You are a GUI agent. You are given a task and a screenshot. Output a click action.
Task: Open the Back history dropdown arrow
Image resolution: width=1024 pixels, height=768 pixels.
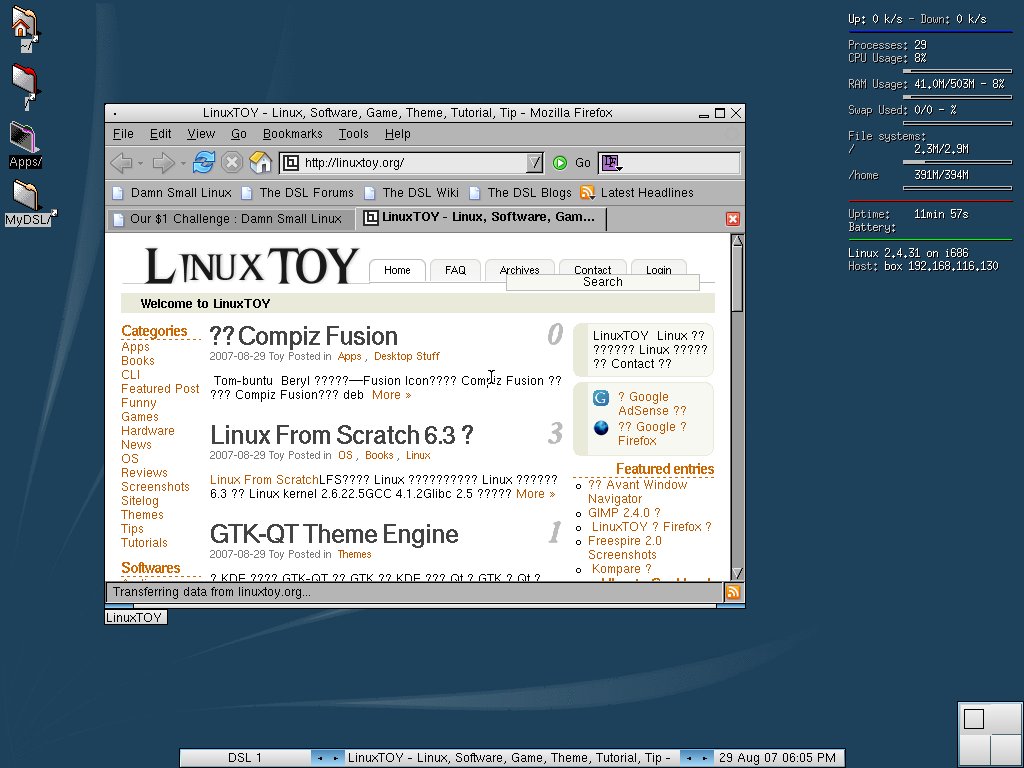point(141,163)
